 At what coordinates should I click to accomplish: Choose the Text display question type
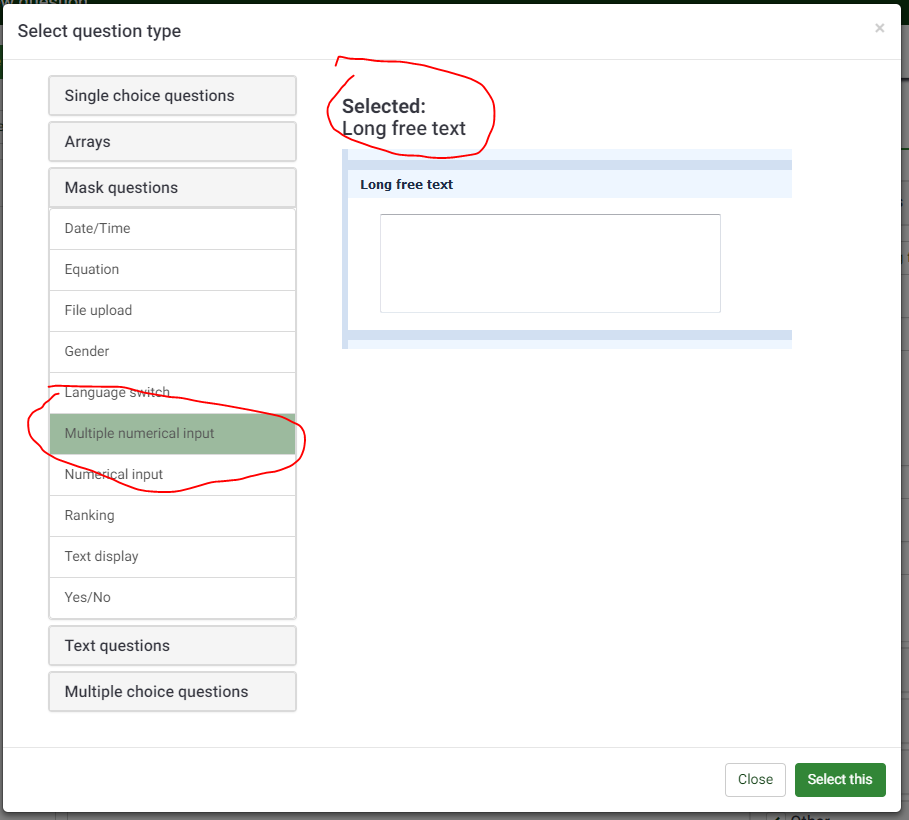(x=172, y=557)
